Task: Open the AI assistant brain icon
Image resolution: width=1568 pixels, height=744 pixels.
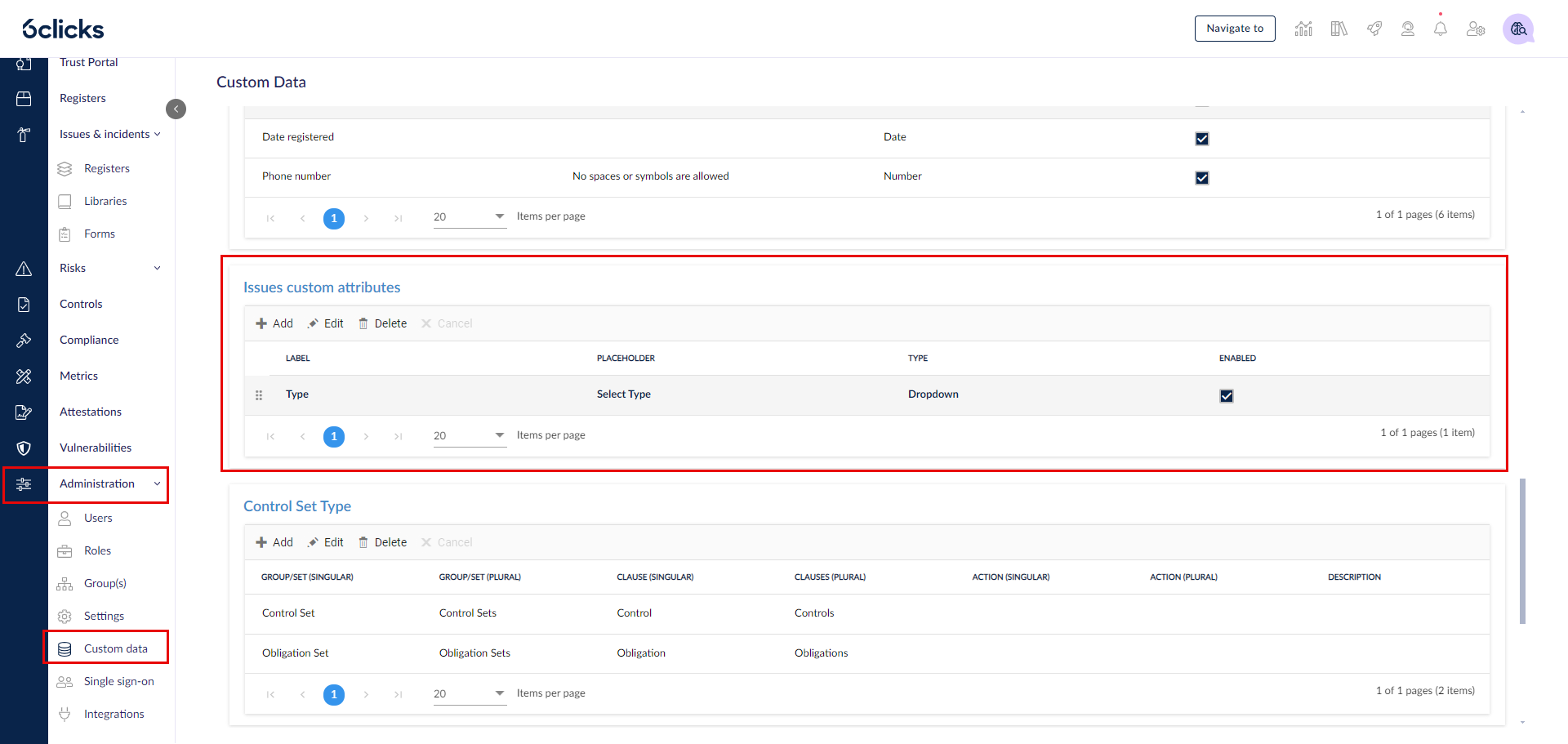Action: click(1519, 29)
